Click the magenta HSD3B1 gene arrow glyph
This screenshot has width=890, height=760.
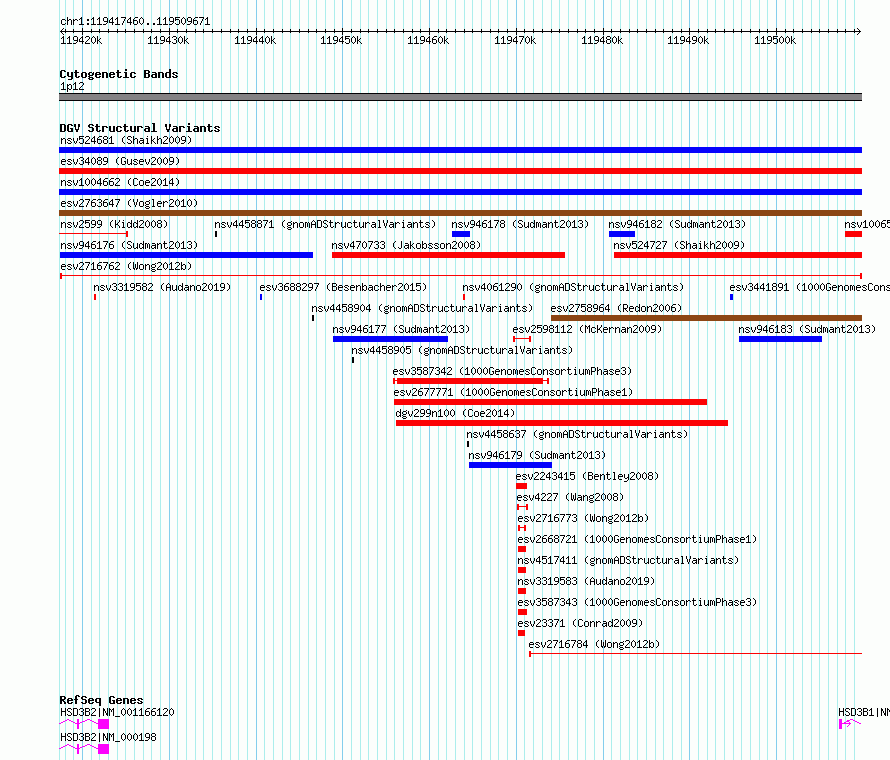[849, 724]
